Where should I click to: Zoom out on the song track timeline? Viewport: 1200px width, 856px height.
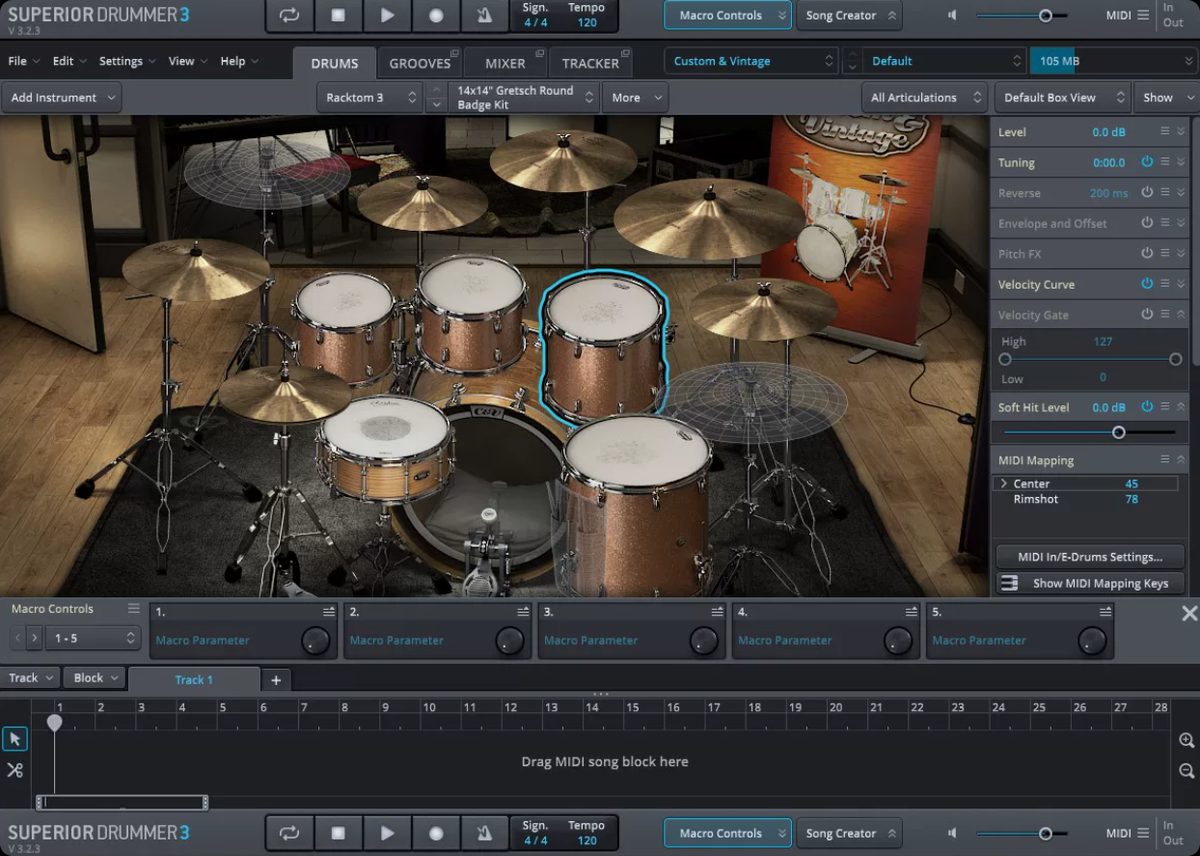[x=1186, y=771]
